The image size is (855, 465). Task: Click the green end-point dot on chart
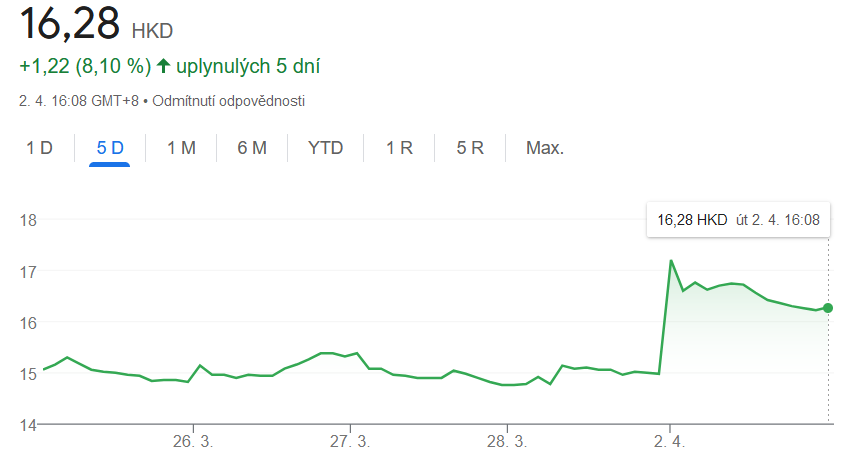point(828,307)
